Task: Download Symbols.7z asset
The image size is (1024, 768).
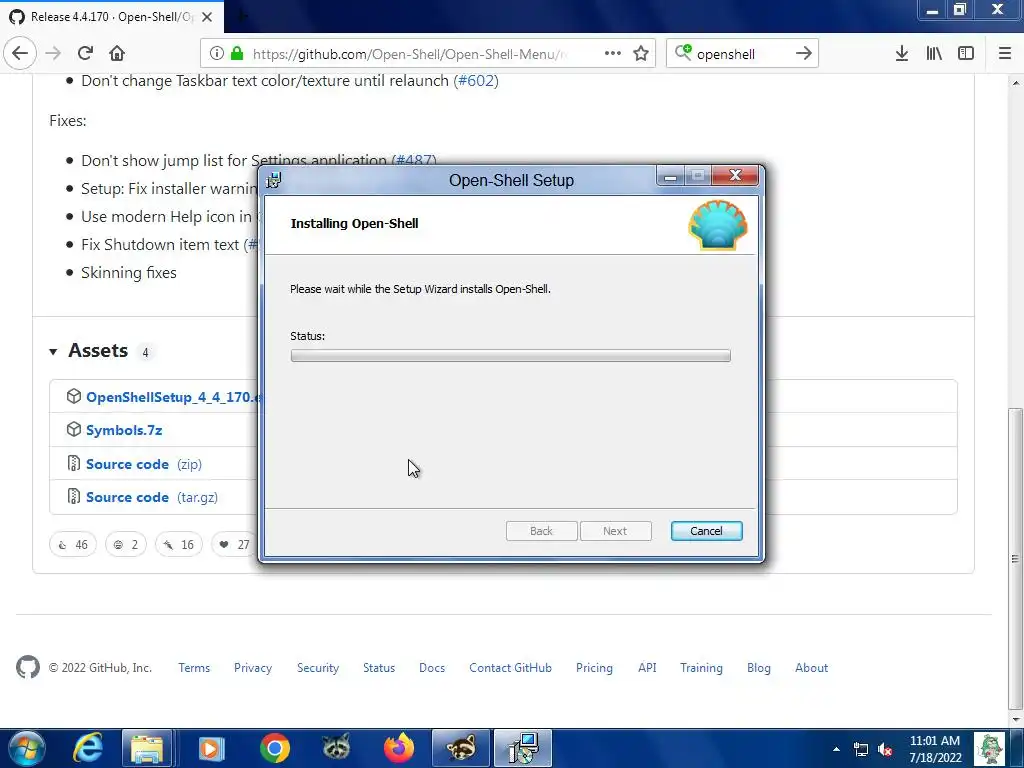Action: point(124,430)
